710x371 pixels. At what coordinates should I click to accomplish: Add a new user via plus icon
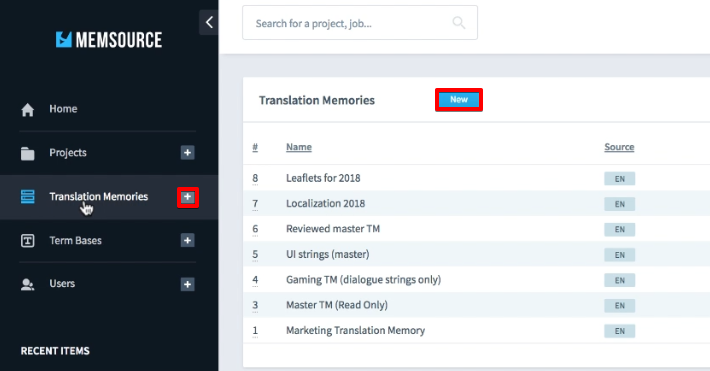[x=187, y=284]
